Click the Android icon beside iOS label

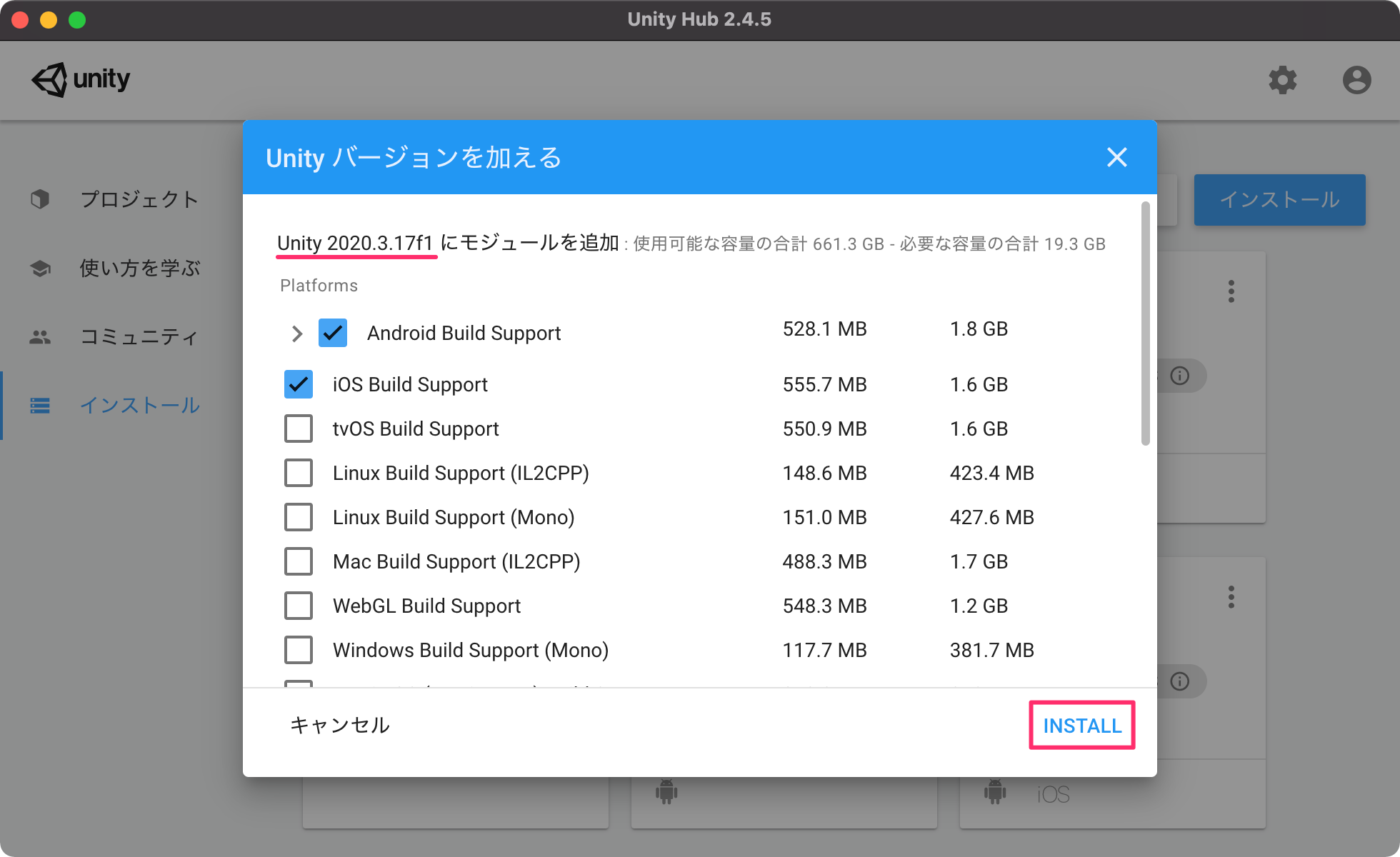point(995,791)
